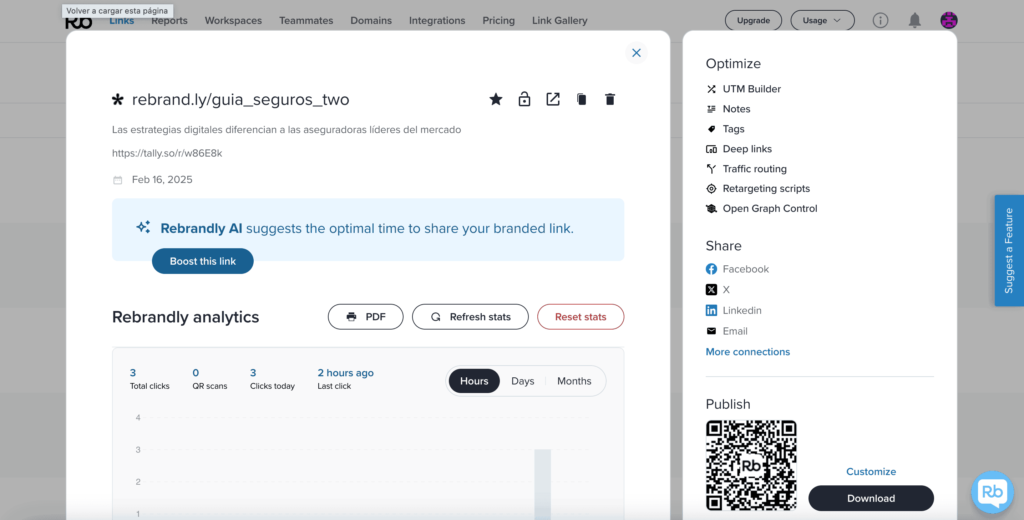Image resolution: width=1024 pixels, height=520 pixels.
Task: Expand the Usage dropdown
Action: (x=822, y=20)
